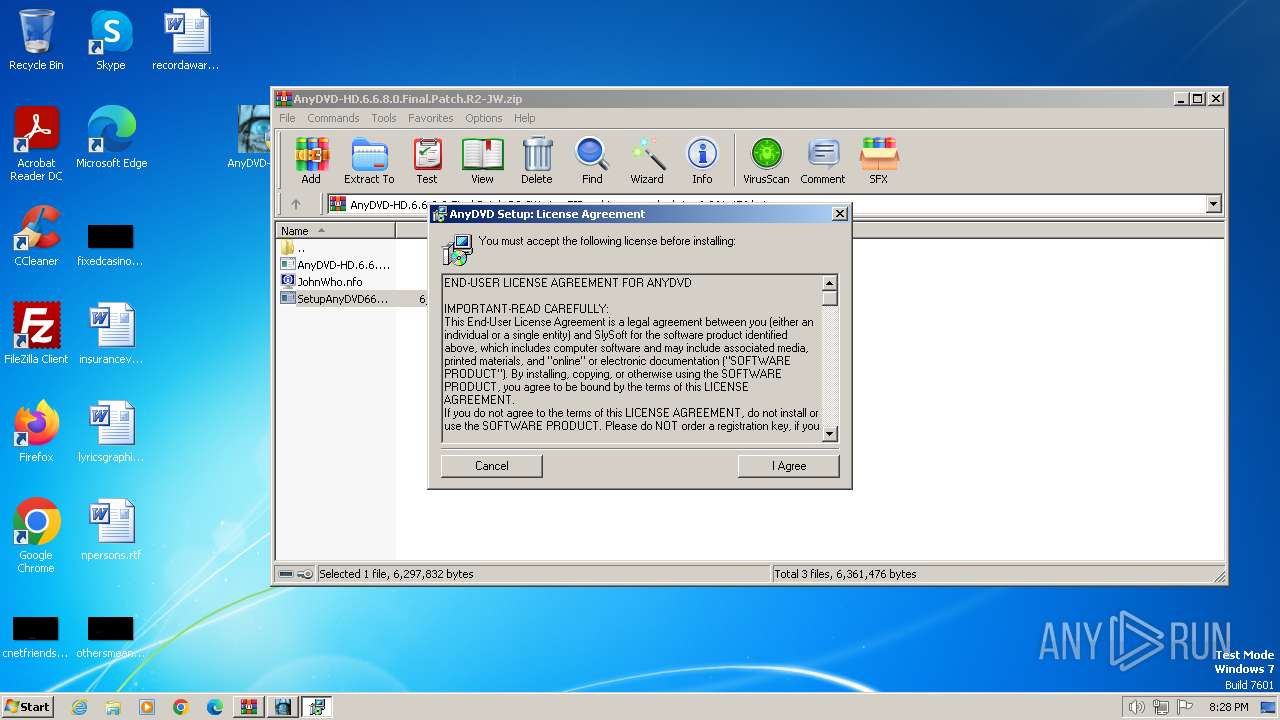Select Microsoft Edge desktop shortcut
1280x720 pixels.
pyautogui.click(x=111, y=138)
